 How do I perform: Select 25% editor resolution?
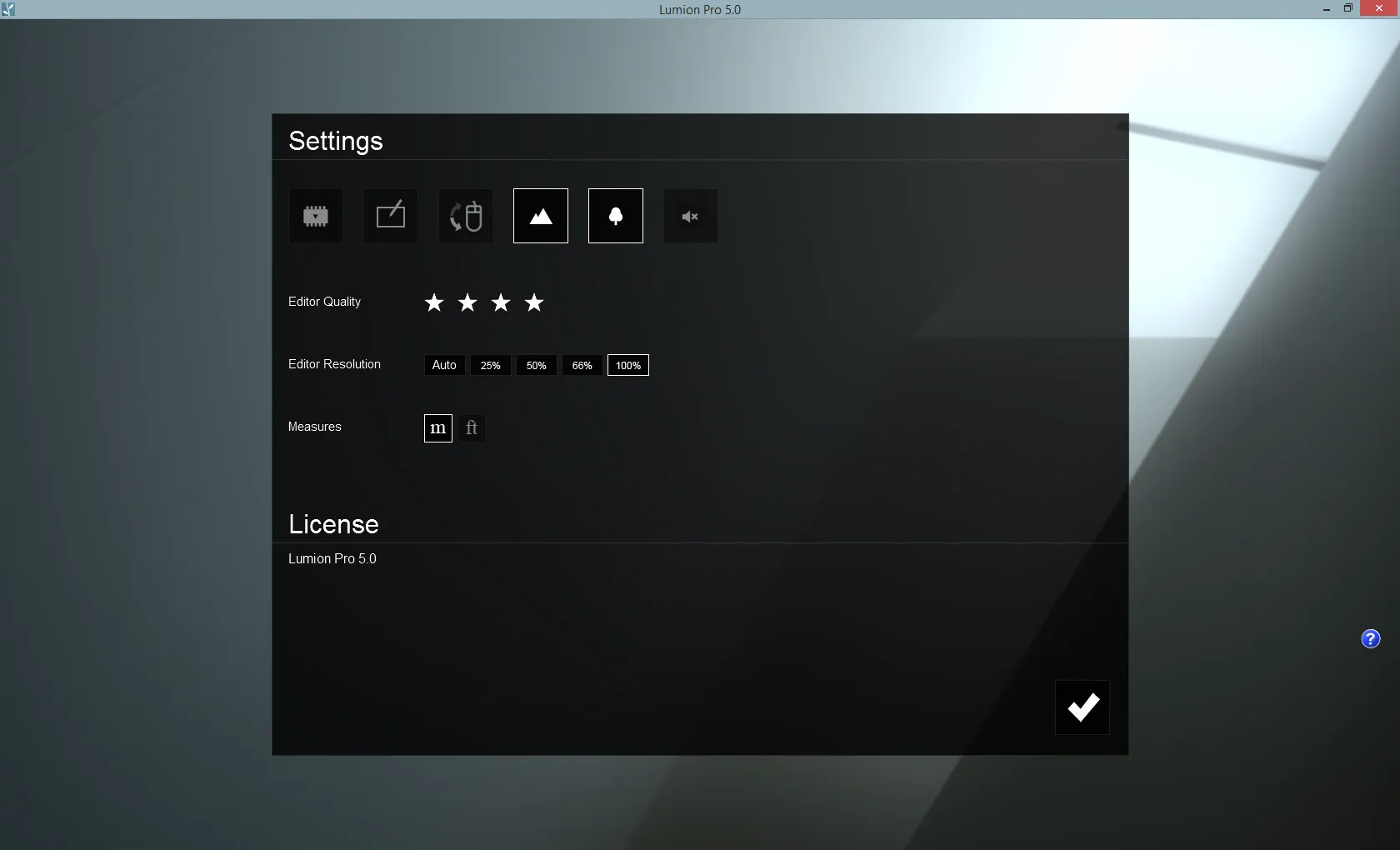[x=491, y=365]
